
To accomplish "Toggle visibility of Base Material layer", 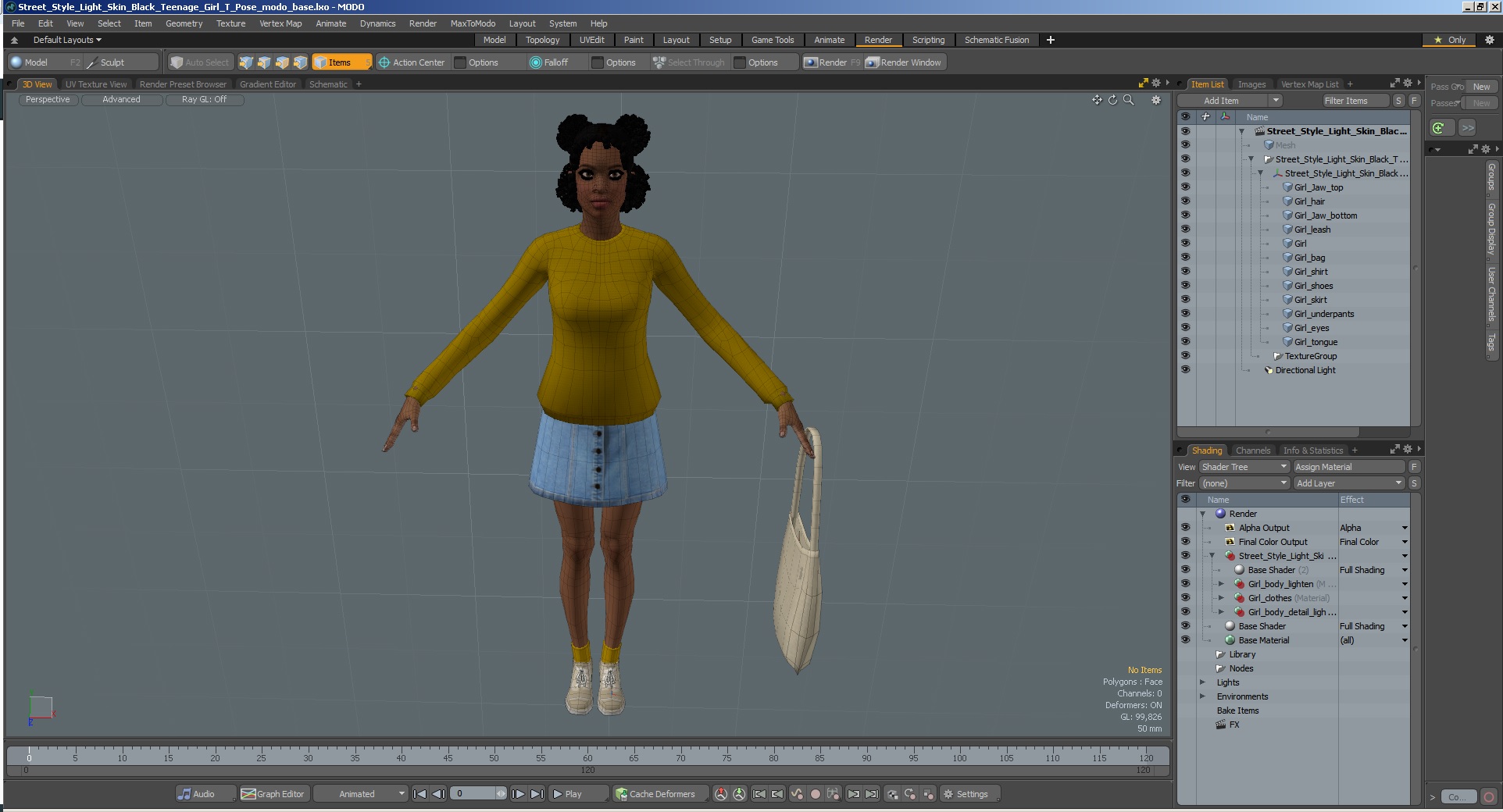I will point(1185,639).
